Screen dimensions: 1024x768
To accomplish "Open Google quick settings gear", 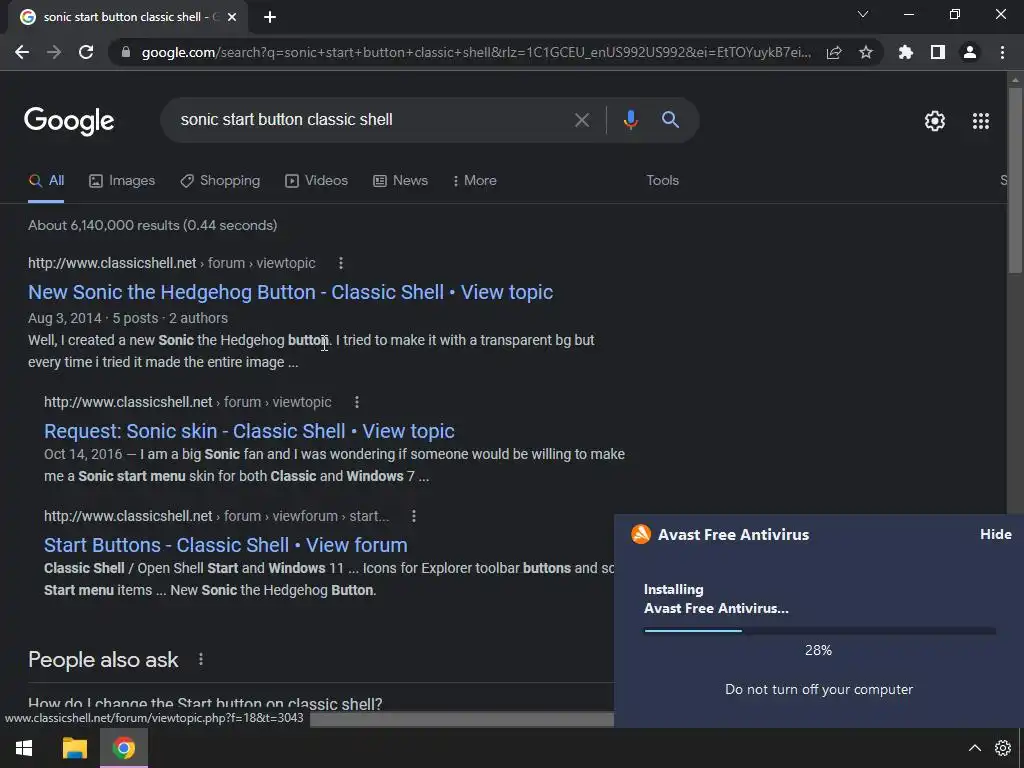I will point(935,121).
